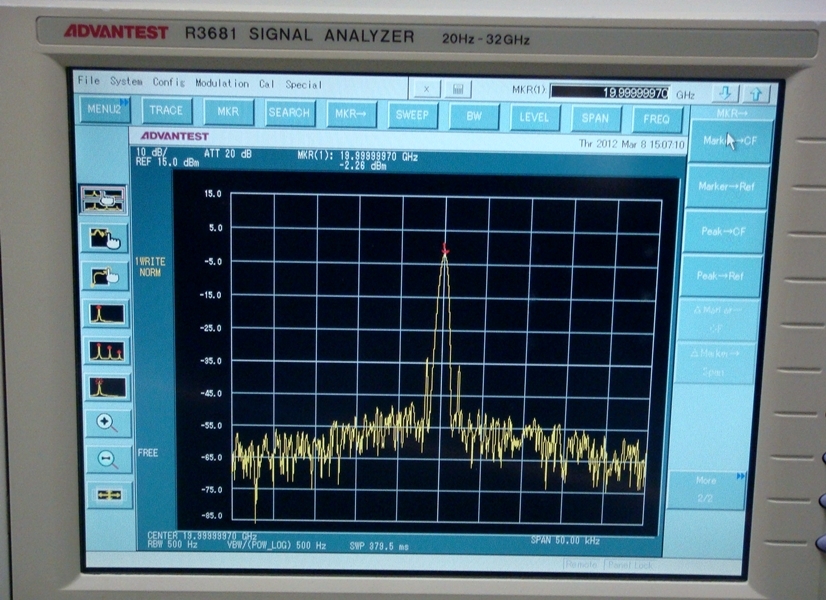Click the MKR→ toolbar button
This screenshot has width=826, height=600.
click(x=351, y=114)
